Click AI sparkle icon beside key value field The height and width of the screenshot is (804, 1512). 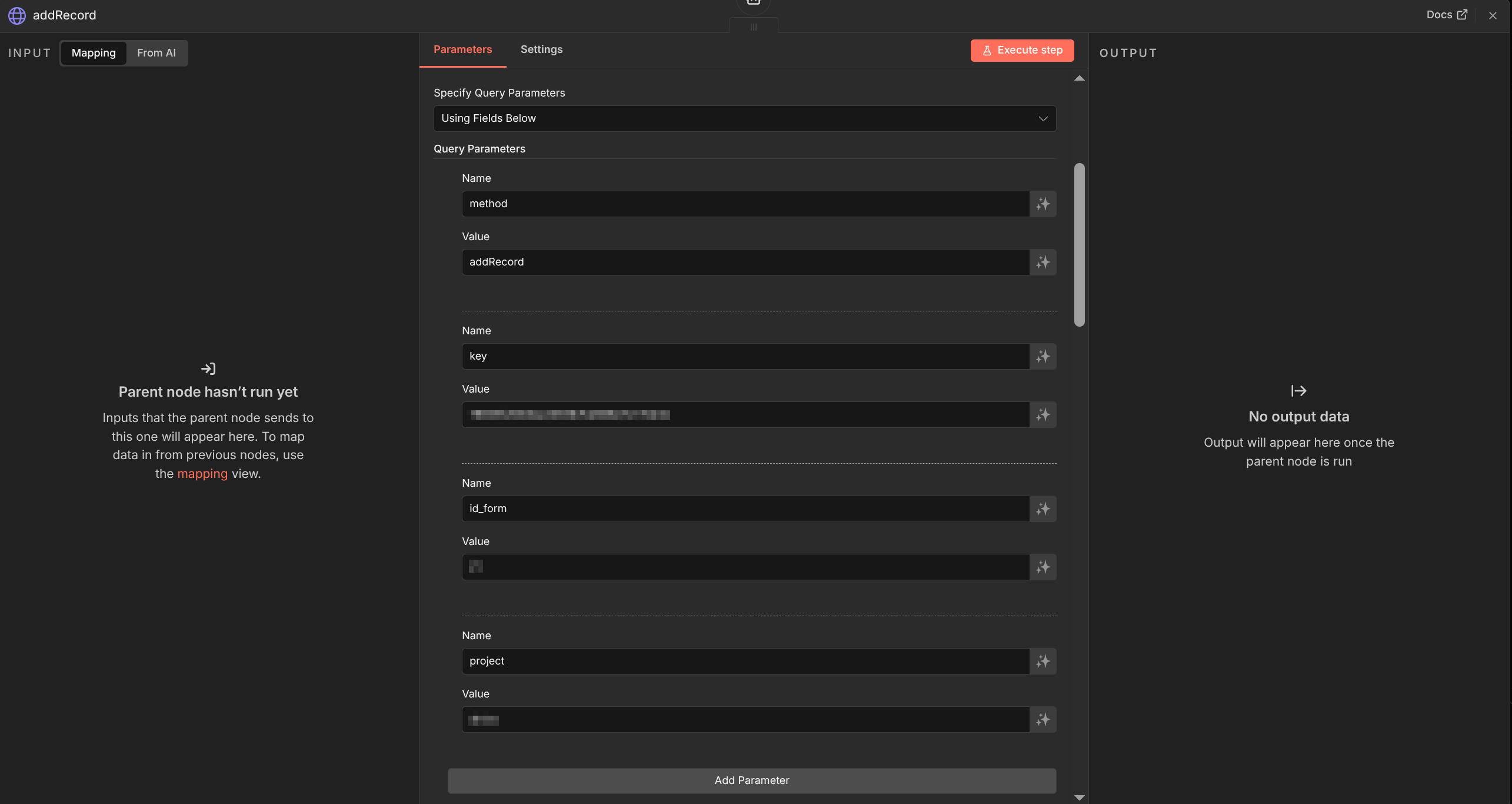point(1043,414)
